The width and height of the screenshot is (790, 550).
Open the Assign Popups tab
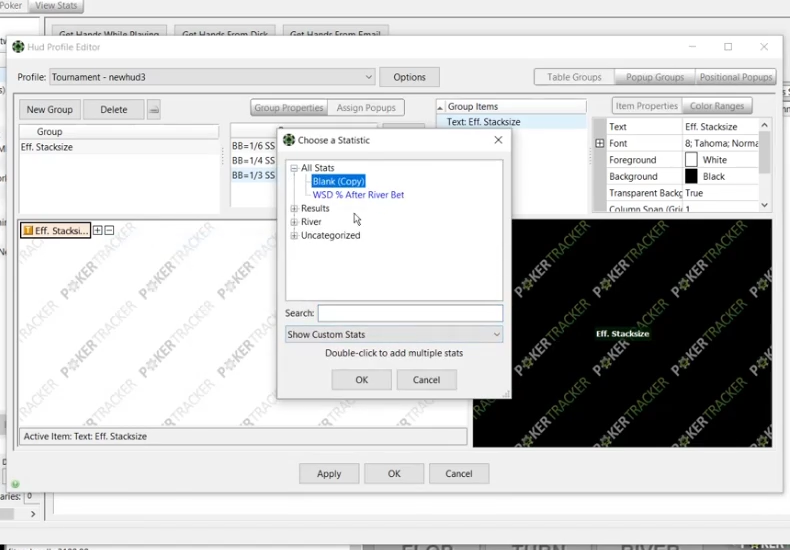pyautogui.click(x=366, y=108)
